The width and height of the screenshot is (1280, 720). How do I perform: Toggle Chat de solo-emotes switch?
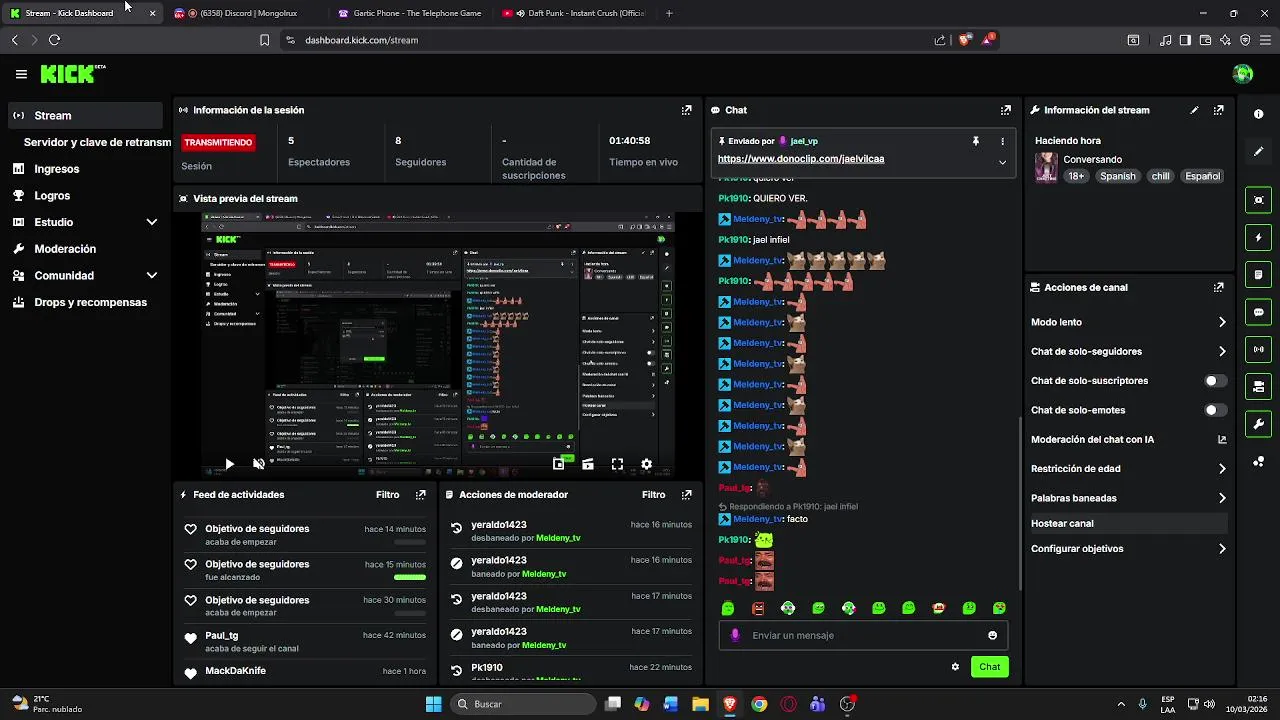coord(1215,410)
